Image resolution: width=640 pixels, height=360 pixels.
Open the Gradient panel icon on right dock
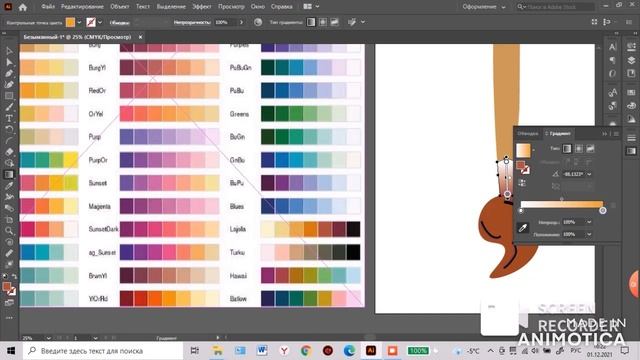coord(631,151)
